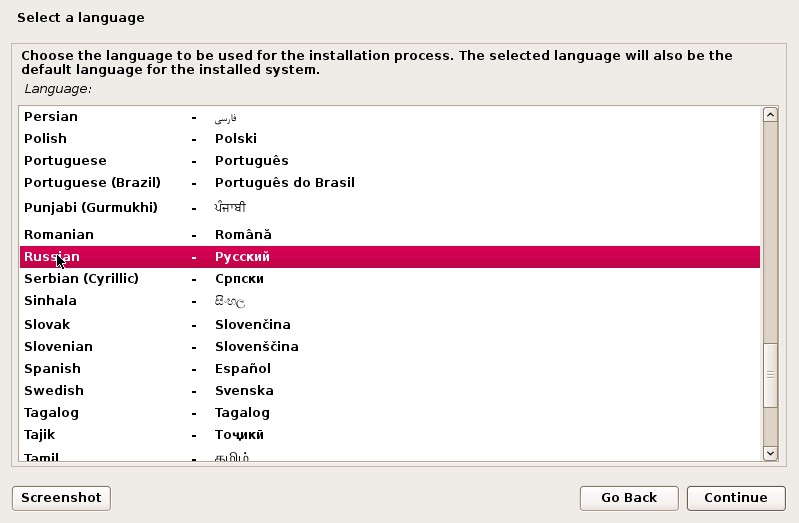The image size is (799, 523).
Task: Select Punjabi (Gurmukhi) language
Action: [x=91, y=208]
